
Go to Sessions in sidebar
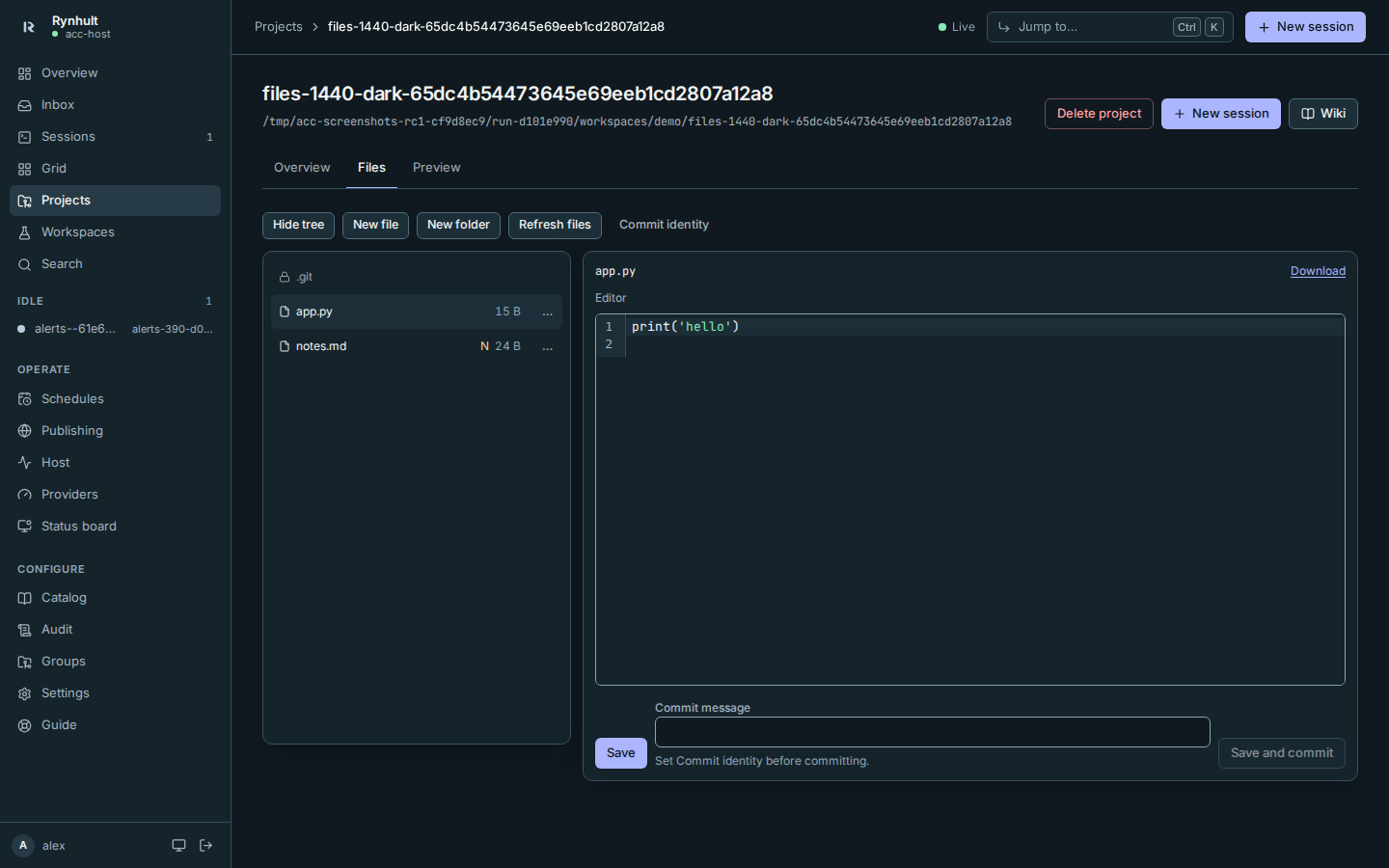pyautogui.click(x=115, y=137)
